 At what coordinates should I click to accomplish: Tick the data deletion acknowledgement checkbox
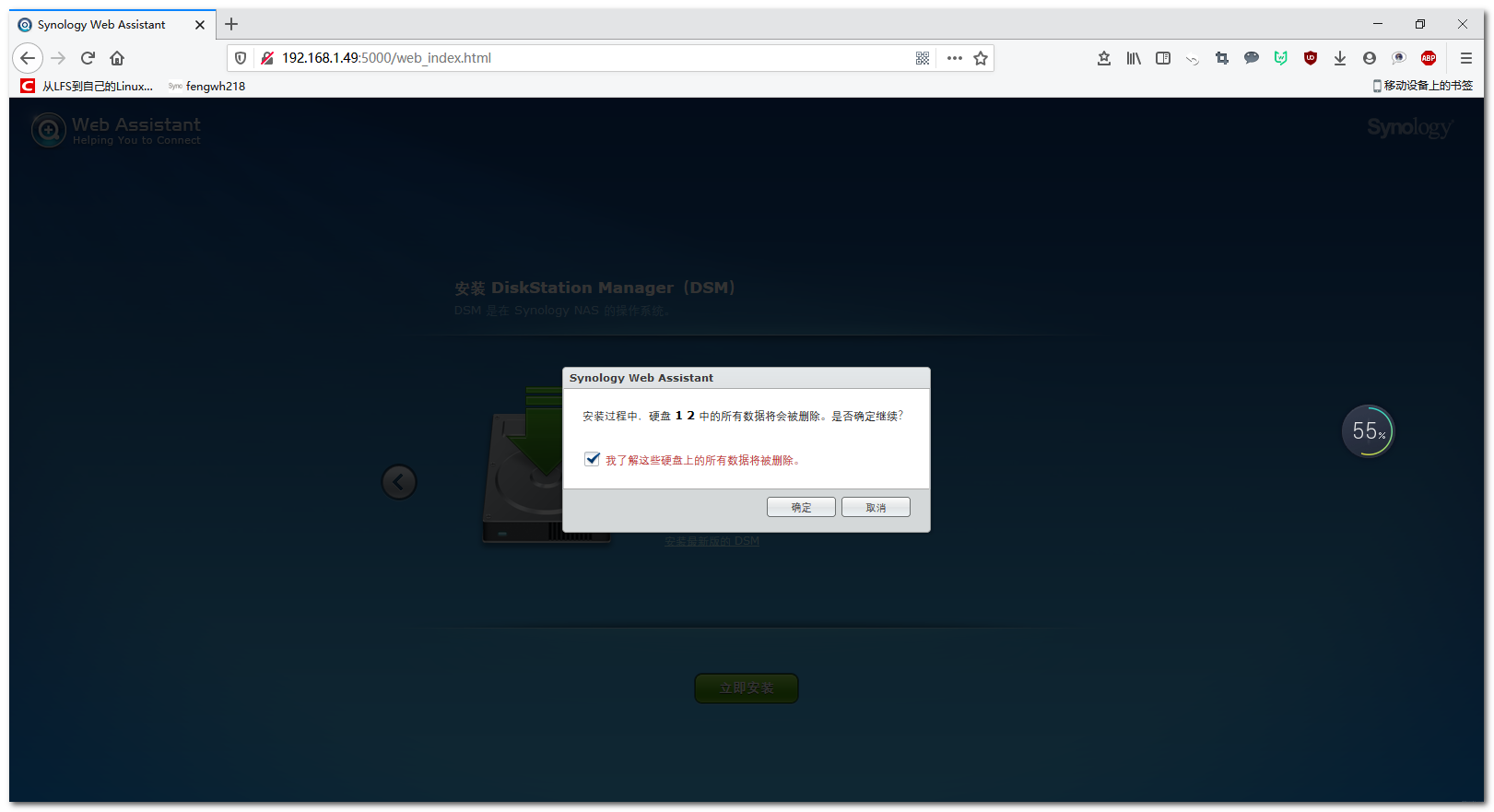593,459
